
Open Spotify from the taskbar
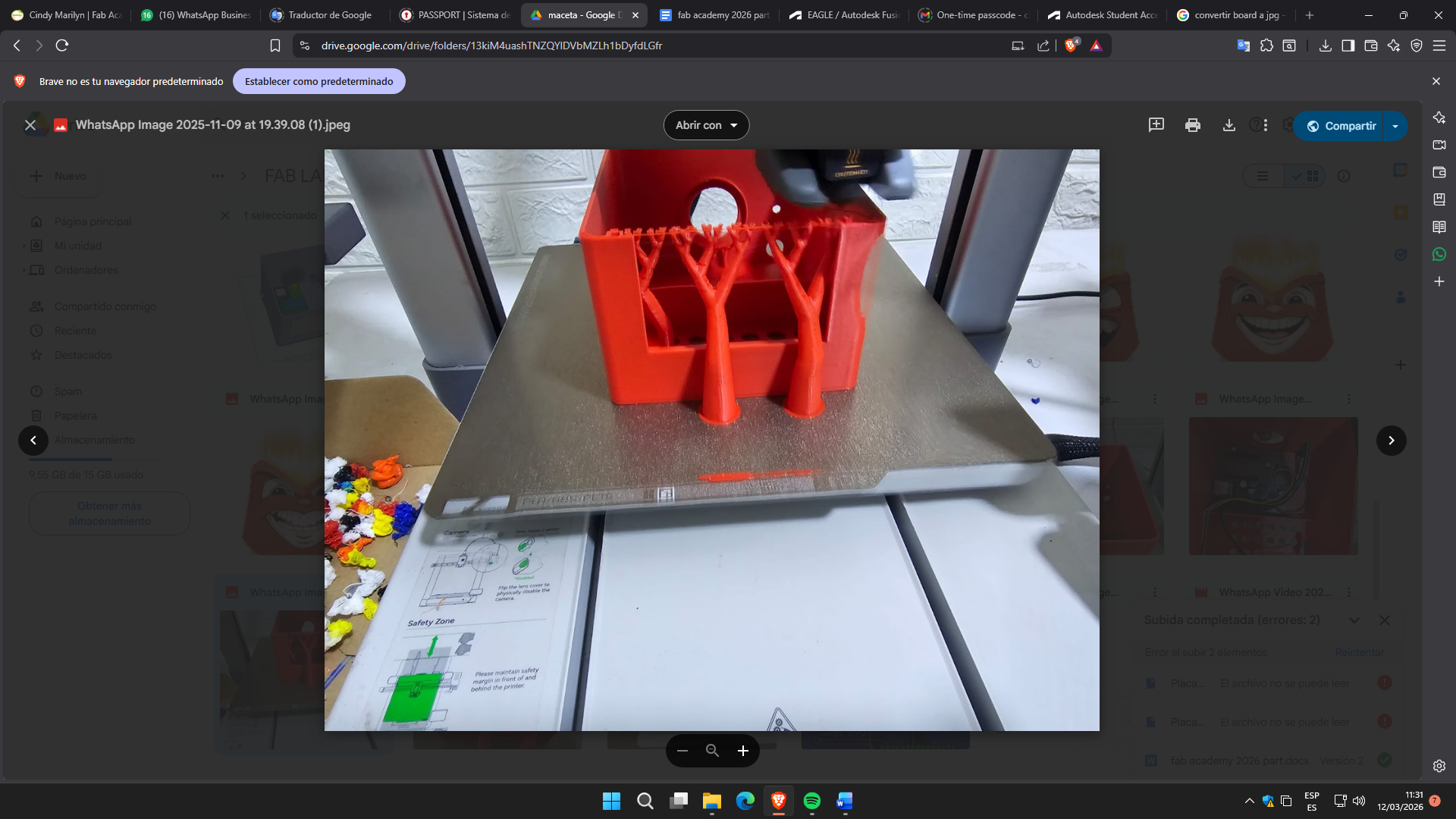811,801
